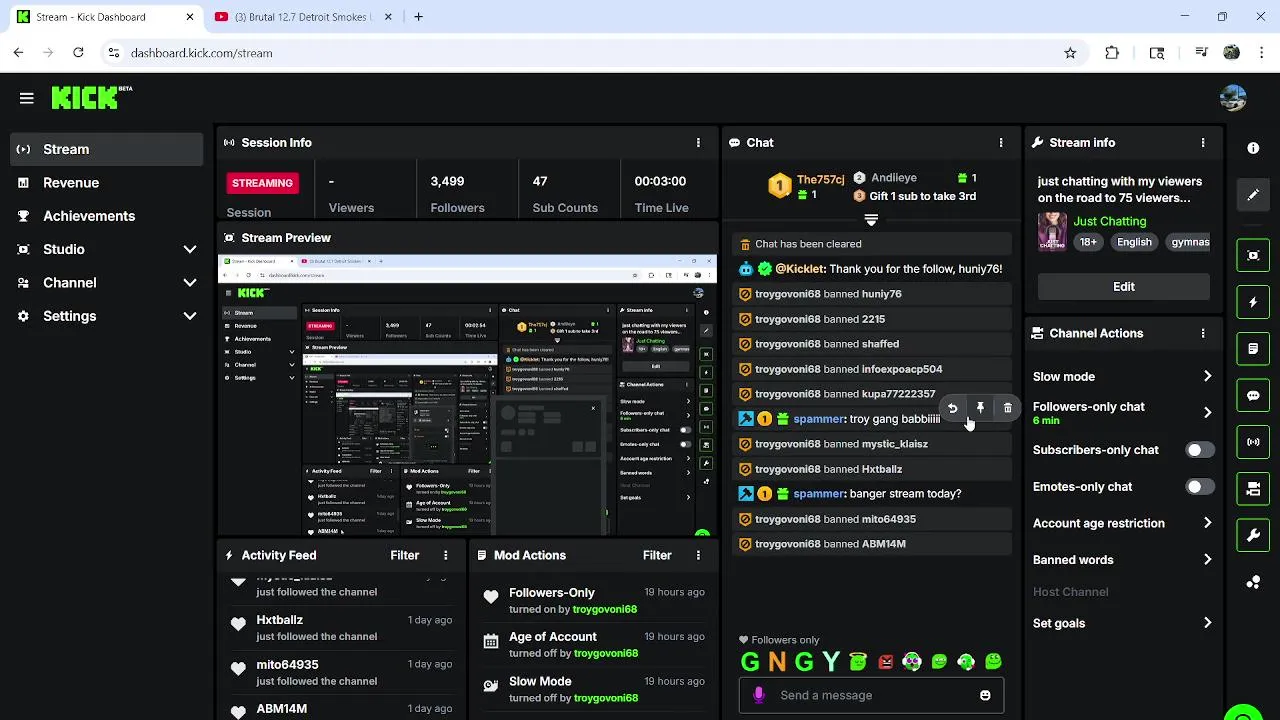This screenshot has width=1280, height=720.
Task: Pin spammer's 'troy gang' chat message
Action: tap(980, 408)
